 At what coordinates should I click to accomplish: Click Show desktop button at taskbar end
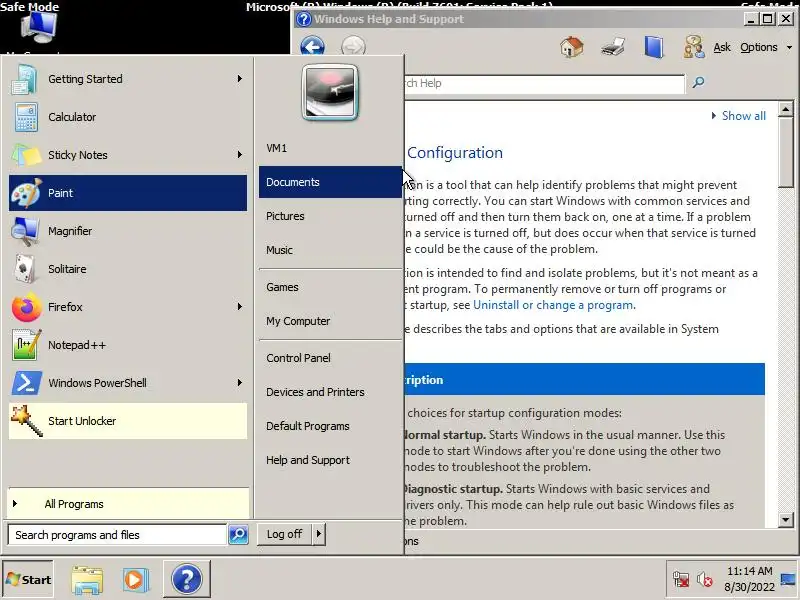tap(789, 579)
